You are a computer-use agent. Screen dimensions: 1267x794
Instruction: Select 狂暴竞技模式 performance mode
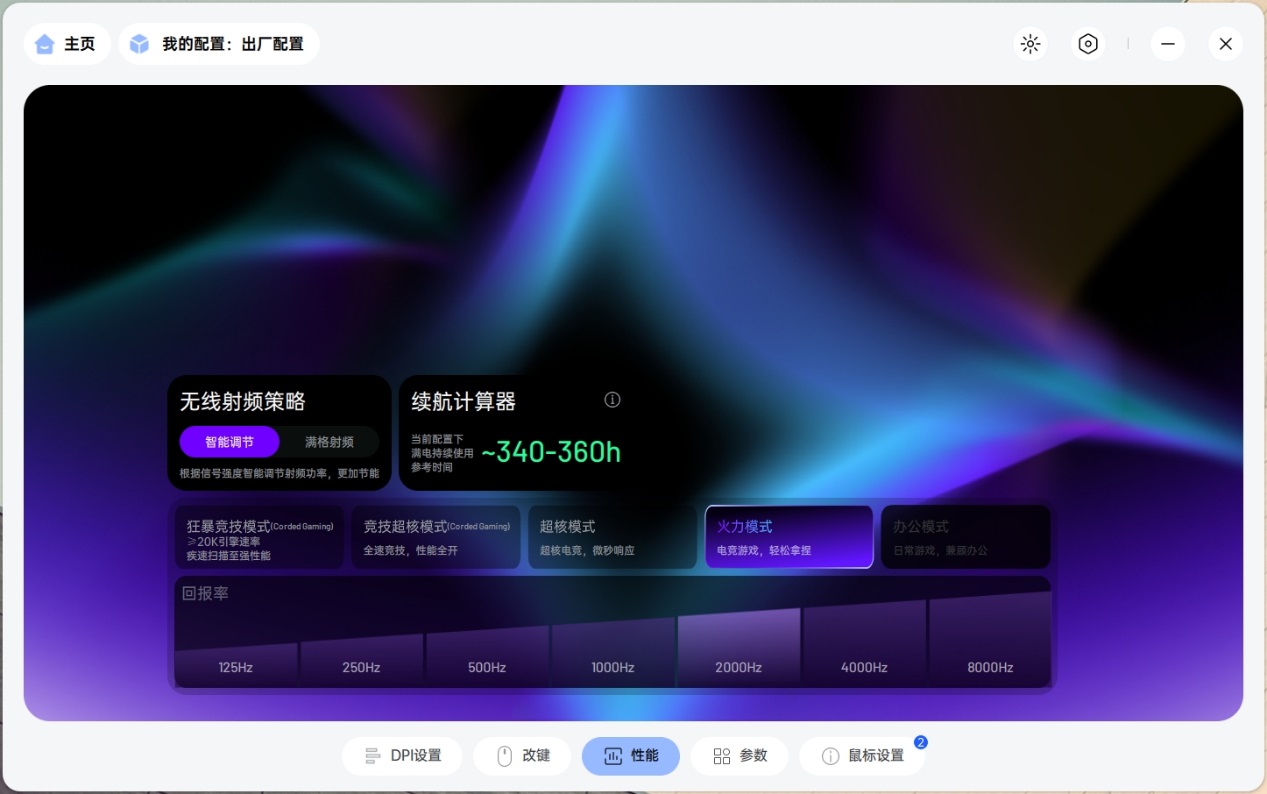coord(259,537)
